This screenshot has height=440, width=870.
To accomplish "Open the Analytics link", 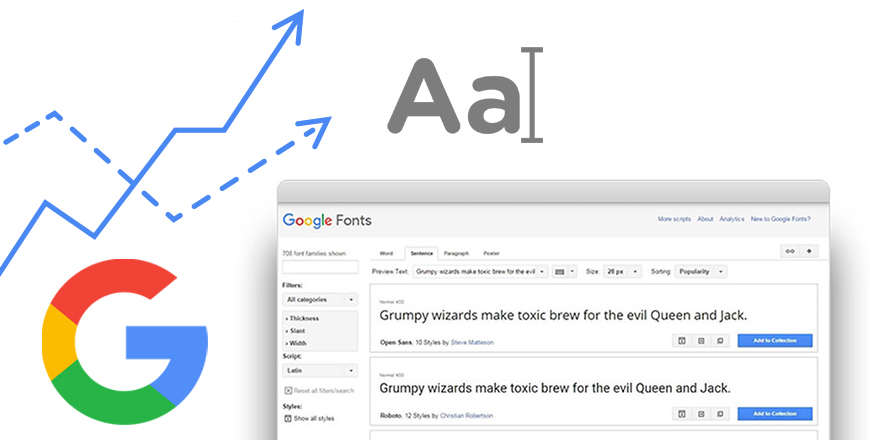I will 732,219.
